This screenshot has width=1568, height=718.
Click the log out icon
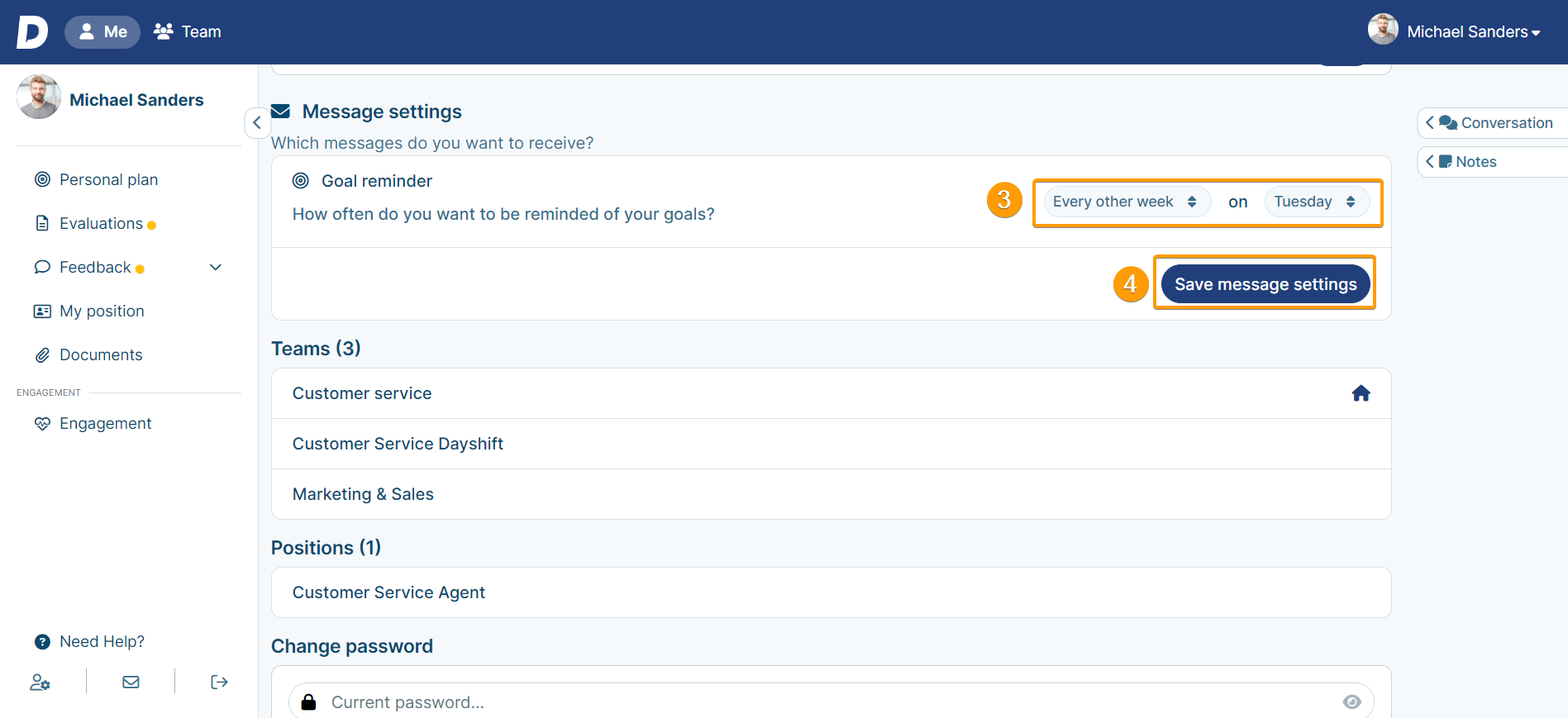[219, 682]
